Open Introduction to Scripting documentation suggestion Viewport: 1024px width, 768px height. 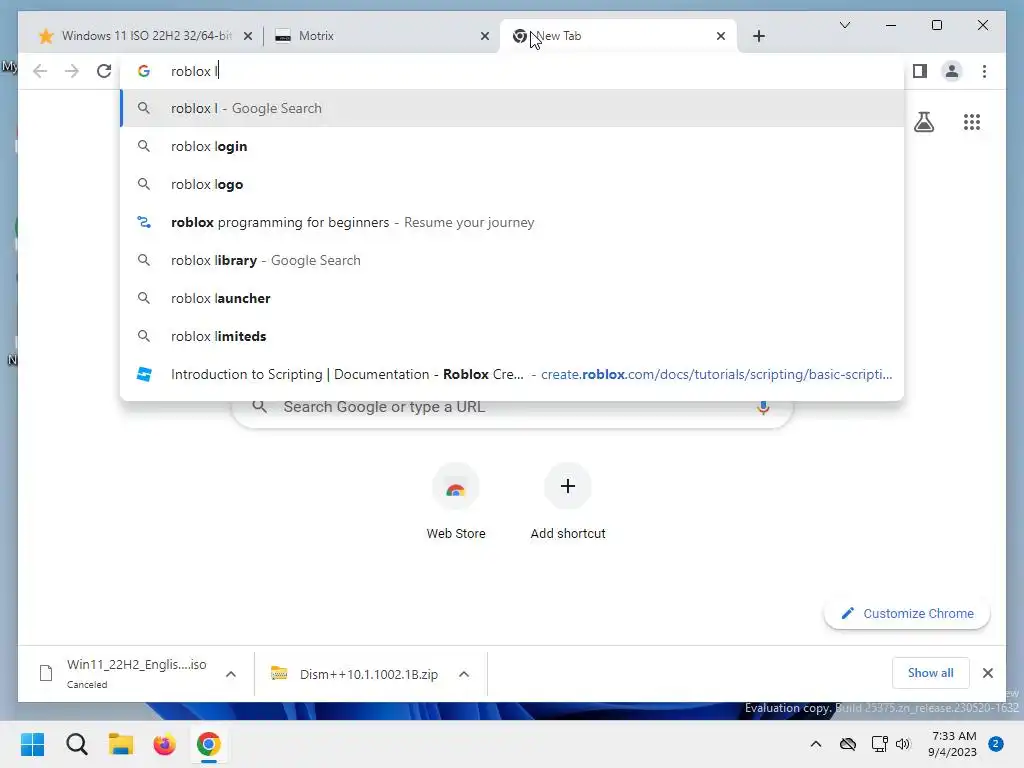coord(512,374)
